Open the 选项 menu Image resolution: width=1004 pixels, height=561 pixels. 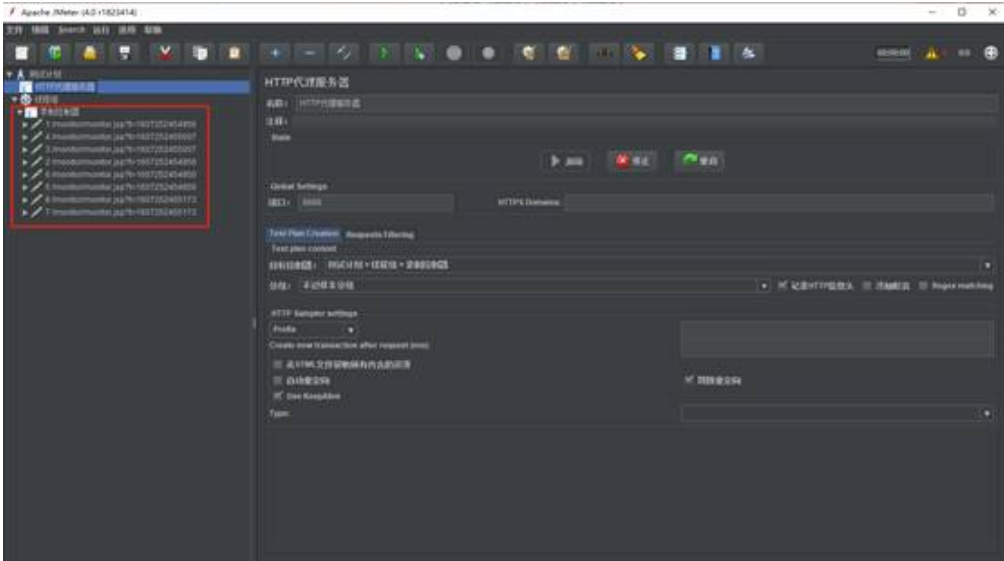point(127,30)
